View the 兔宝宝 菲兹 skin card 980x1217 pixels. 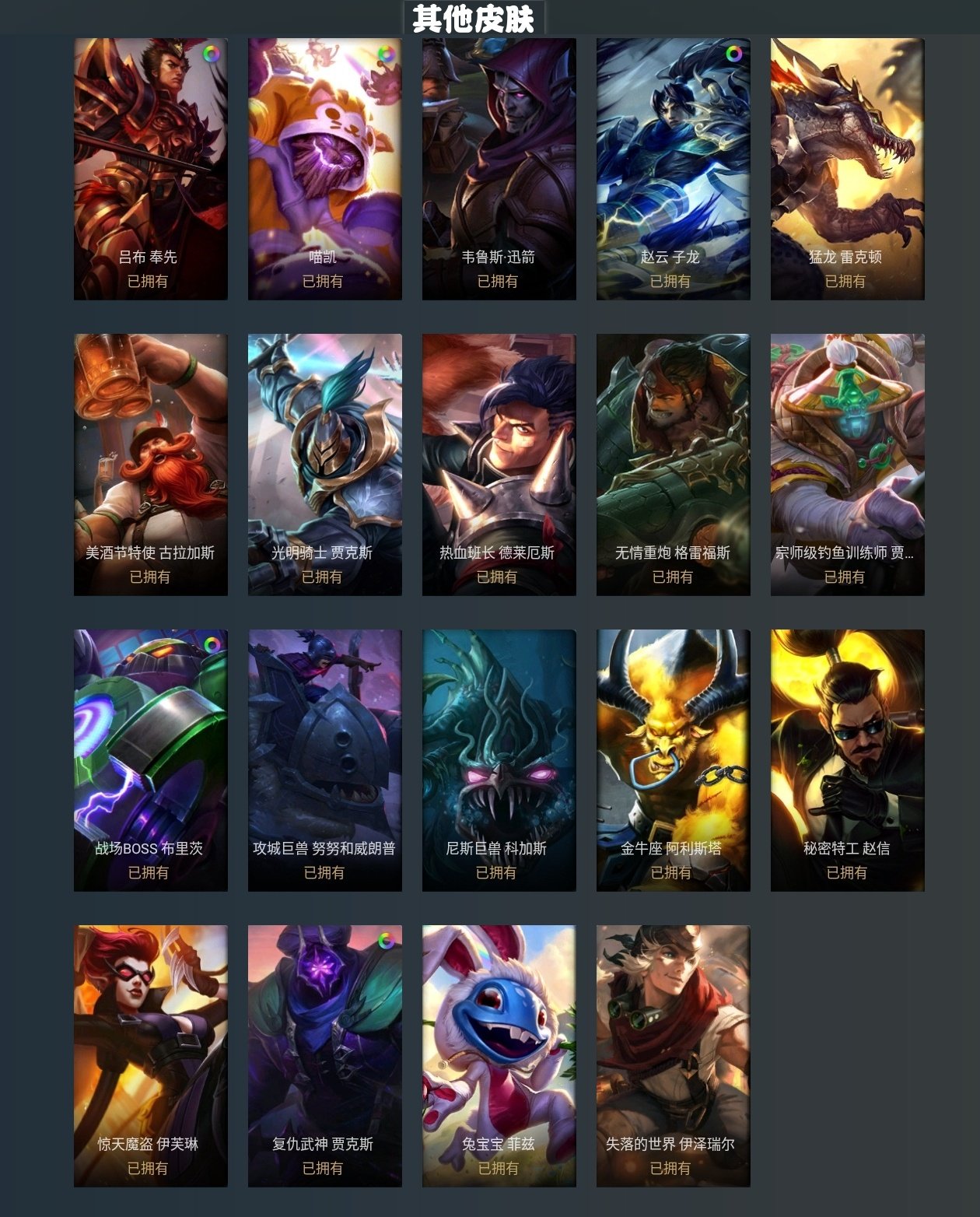[x=499, y=1056]
